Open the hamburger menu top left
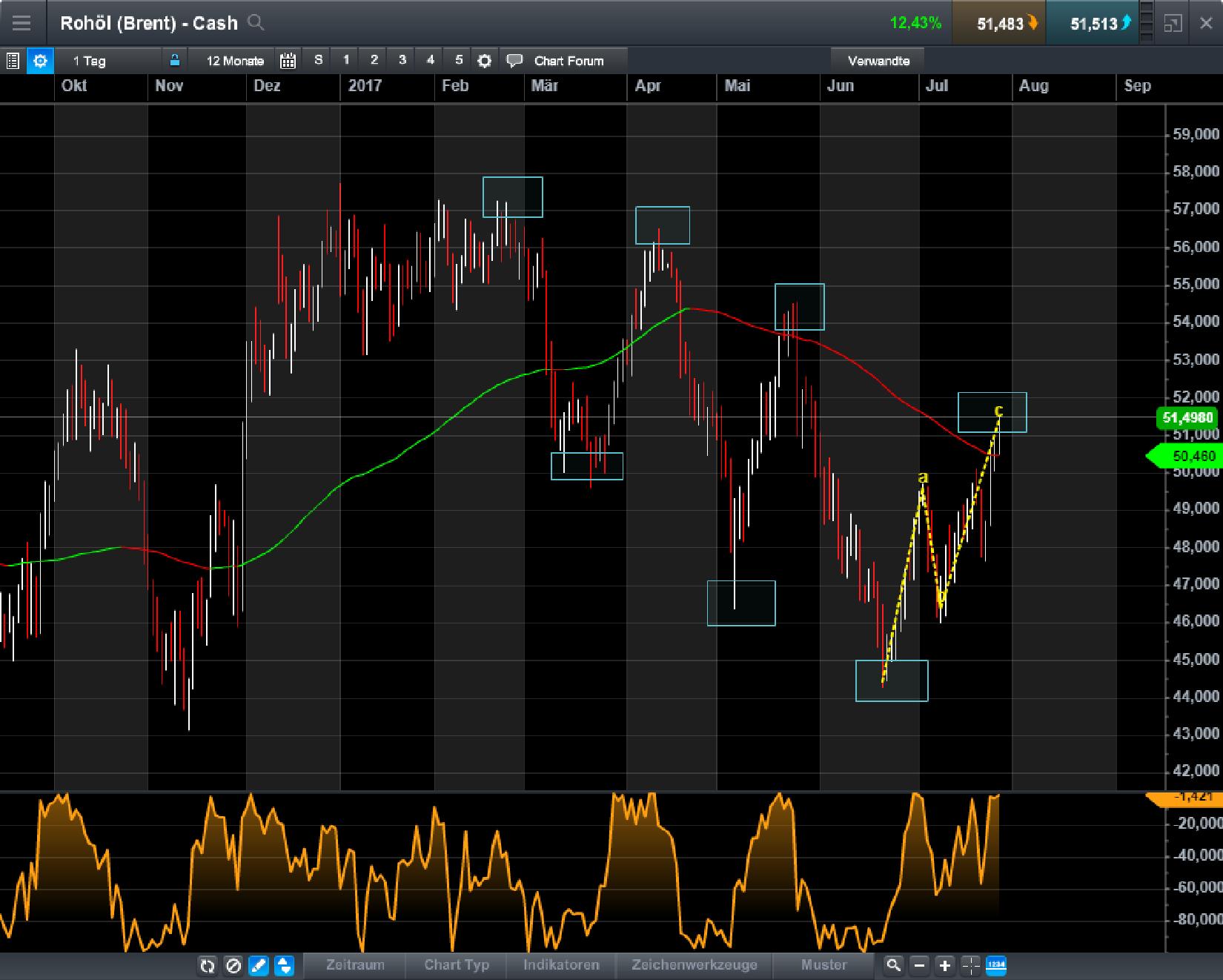The width and height of the screenshot is (1223, 980). point(21,23)
